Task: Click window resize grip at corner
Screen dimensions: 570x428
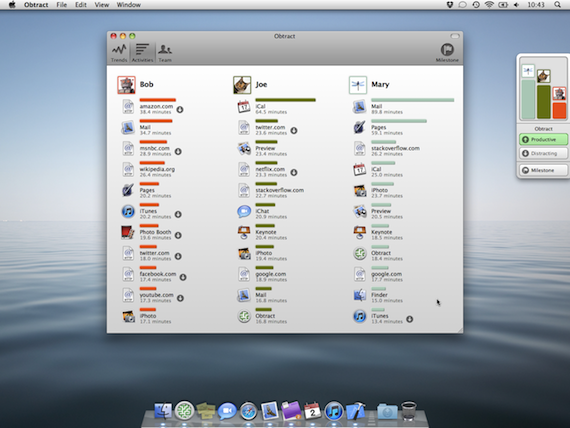Action: click(460, 330)
